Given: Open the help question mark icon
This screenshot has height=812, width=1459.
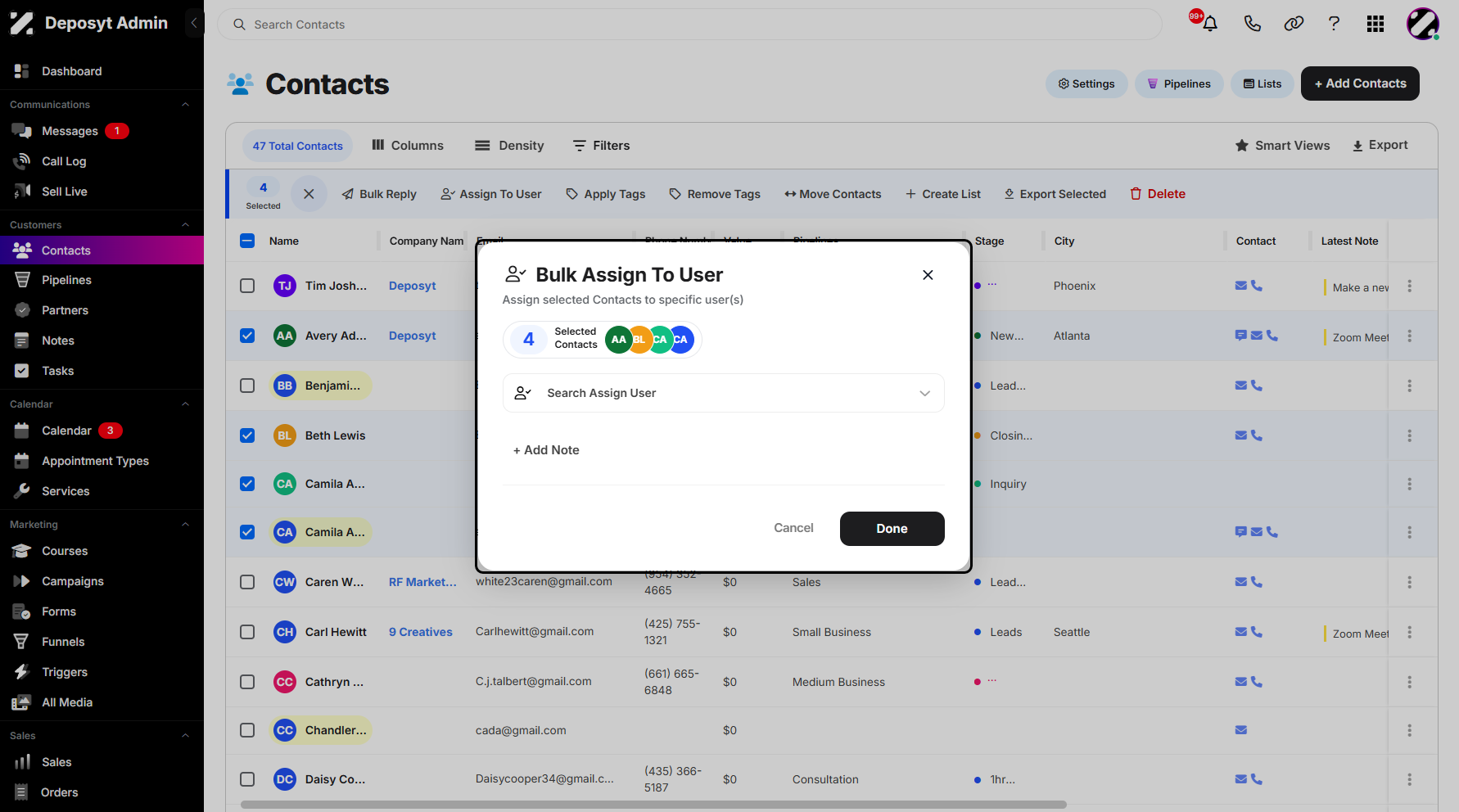Looking at the screenshot, I should pyautogui.click(x=1334, y=24).
